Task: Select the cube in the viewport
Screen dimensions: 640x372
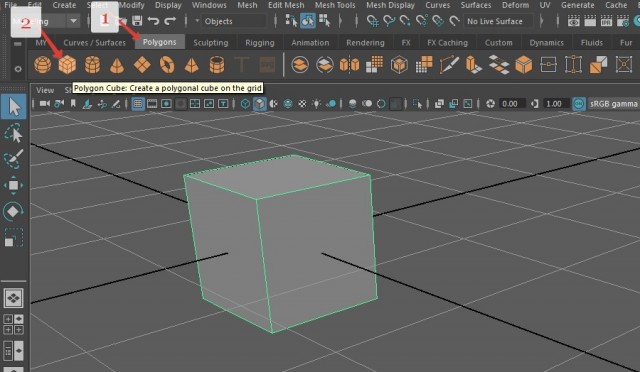Action: [x=280, y=245]
